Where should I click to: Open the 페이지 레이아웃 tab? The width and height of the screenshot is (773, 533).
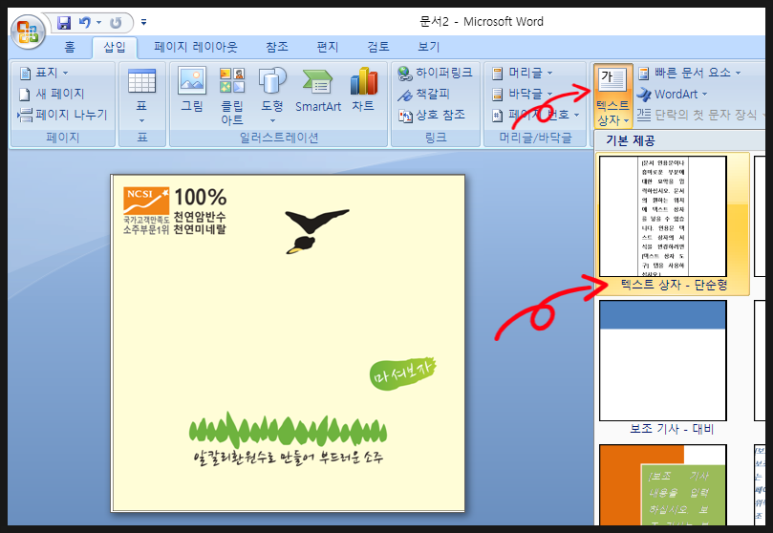coord(196,47)
